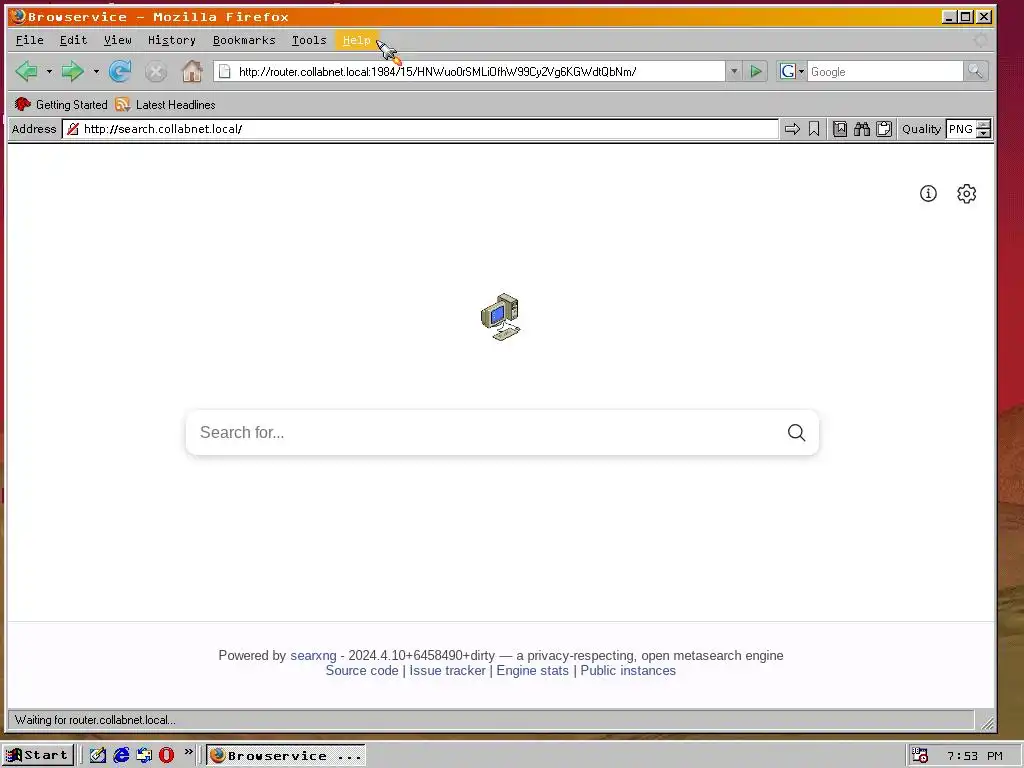The height and width of the screenshot is (768, 1024).
Task: Go forward with the green Forward arrow
Action: (72, 71)
